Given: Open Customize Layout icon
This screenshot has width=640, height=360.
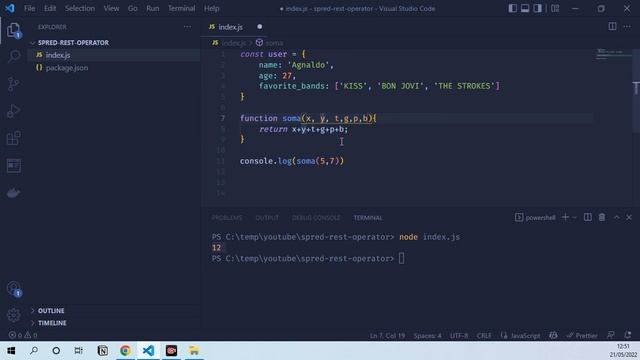Looking at the screenshot, I should pos(555,8).
